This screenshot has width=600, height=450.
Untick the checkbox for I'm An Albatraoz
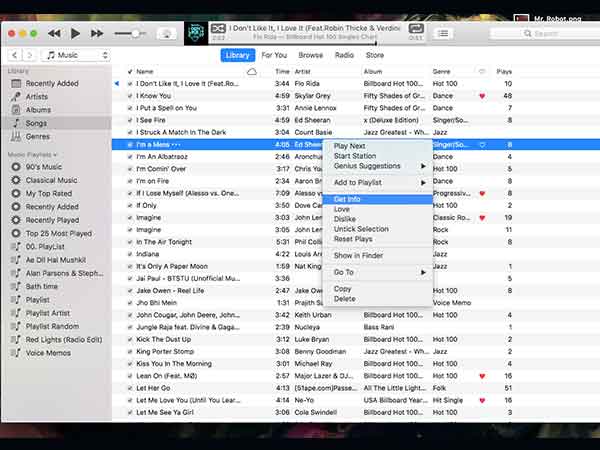tap(130, 157)
